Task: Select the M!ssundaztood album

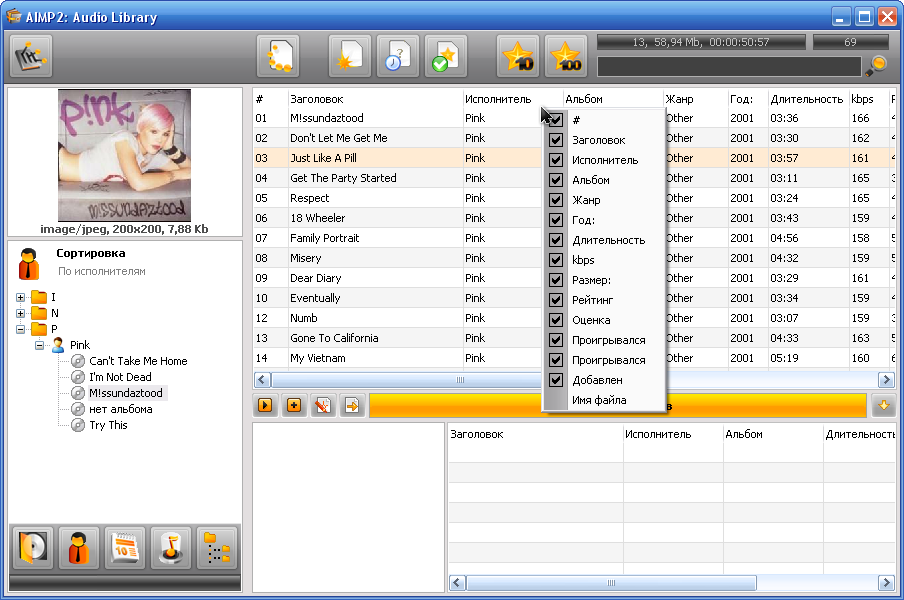Action: [x=126, y=393]
